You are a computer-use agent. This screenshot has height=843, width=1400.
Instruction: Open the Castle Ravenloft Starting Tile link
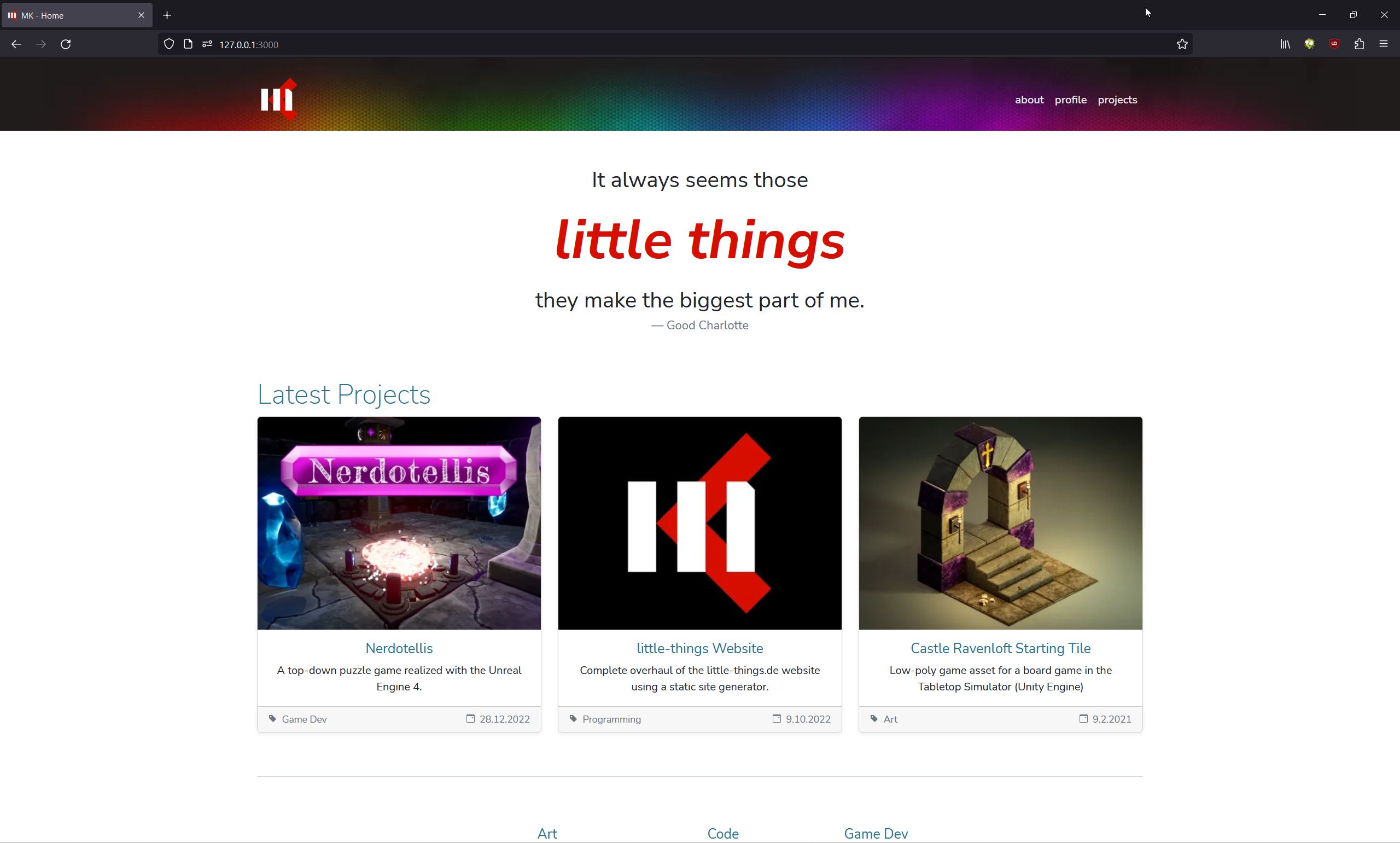(1000, 648)
